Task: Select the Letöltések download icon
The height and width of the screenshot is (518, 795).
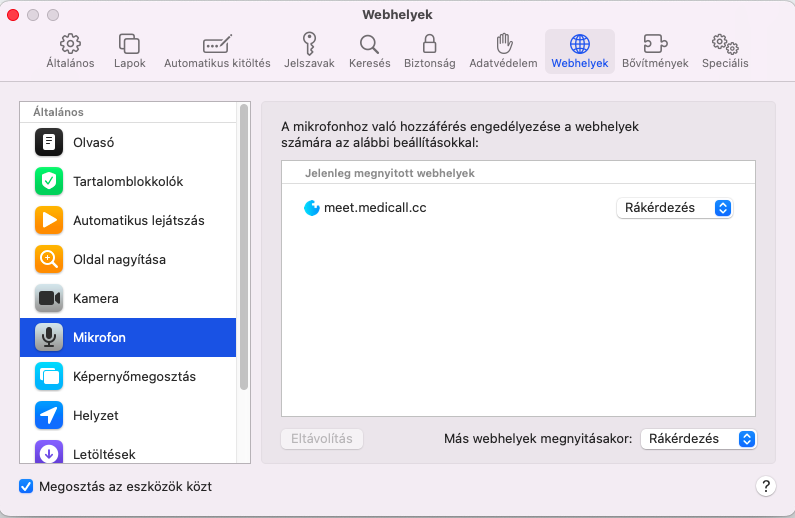Action: pos(49,452)
